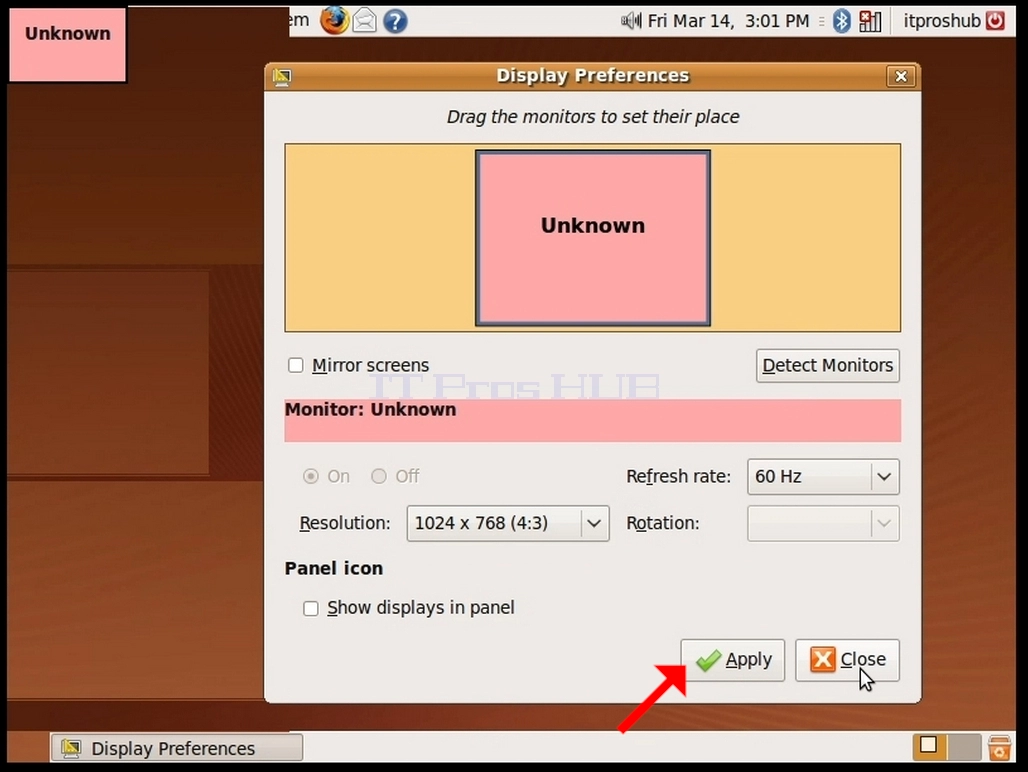Launch Firefox from the top panel
The width and height of the screenshot is (1028, 772).
(x=334, y=20)
